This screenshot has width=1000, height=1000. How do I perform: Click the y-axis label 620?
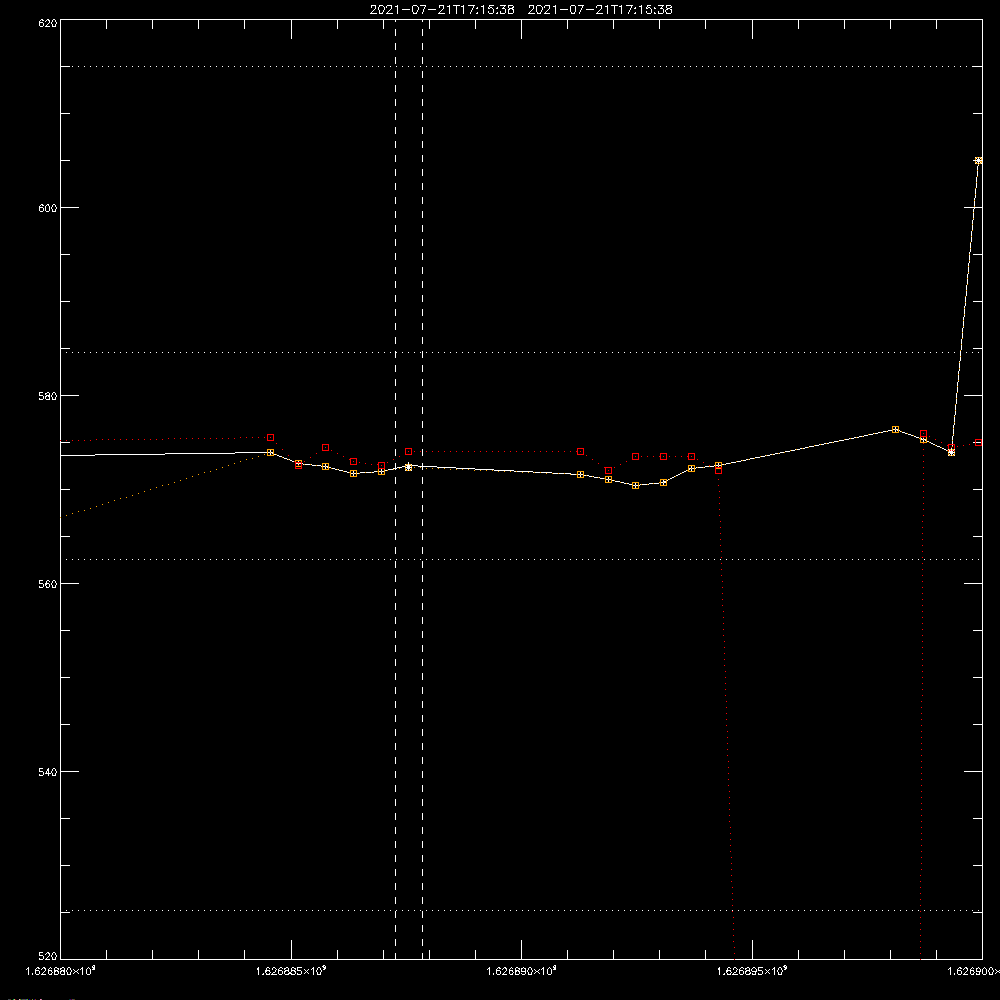48,23
